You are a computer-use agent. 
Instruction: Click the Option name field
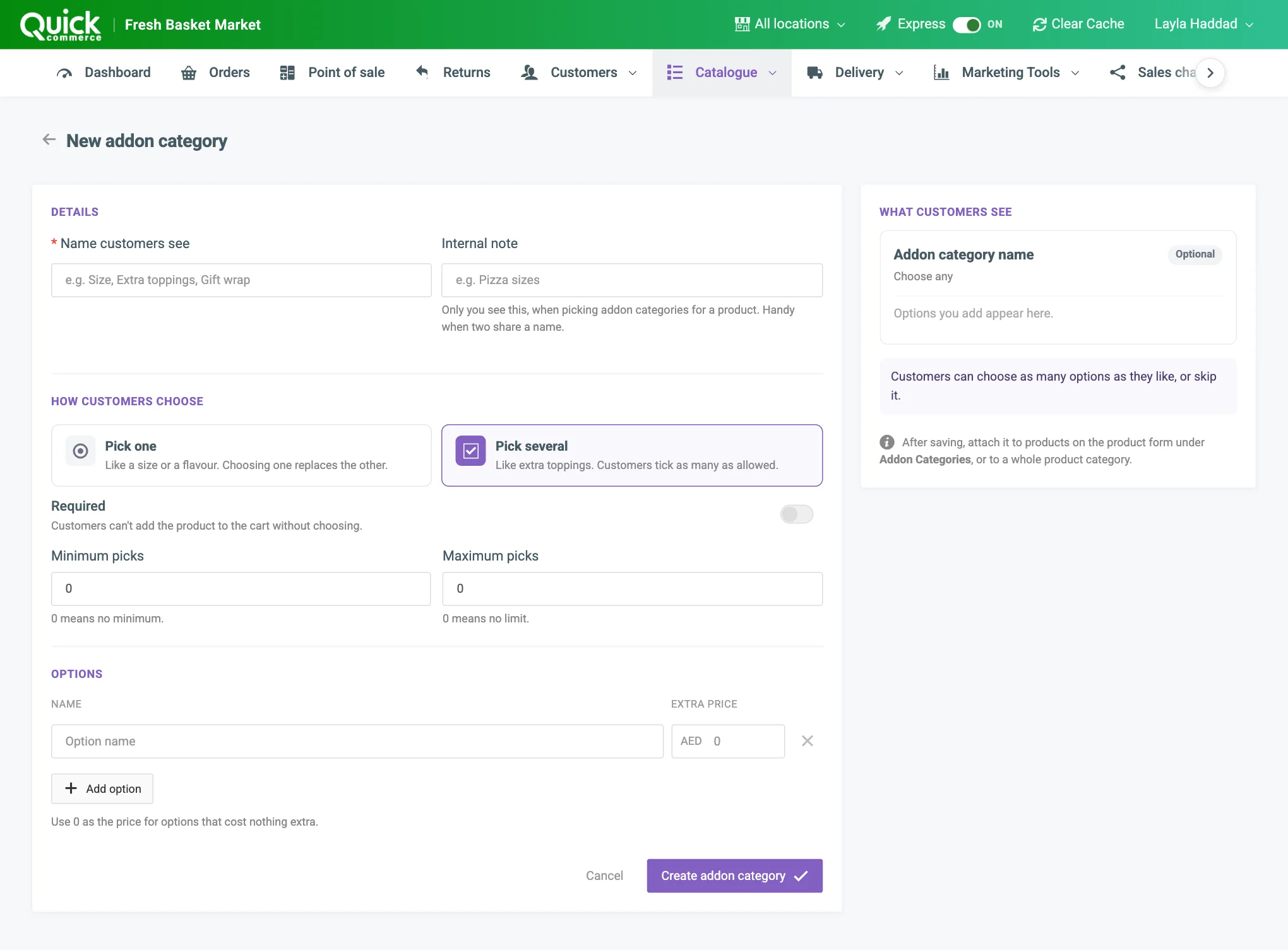point(357,741)
